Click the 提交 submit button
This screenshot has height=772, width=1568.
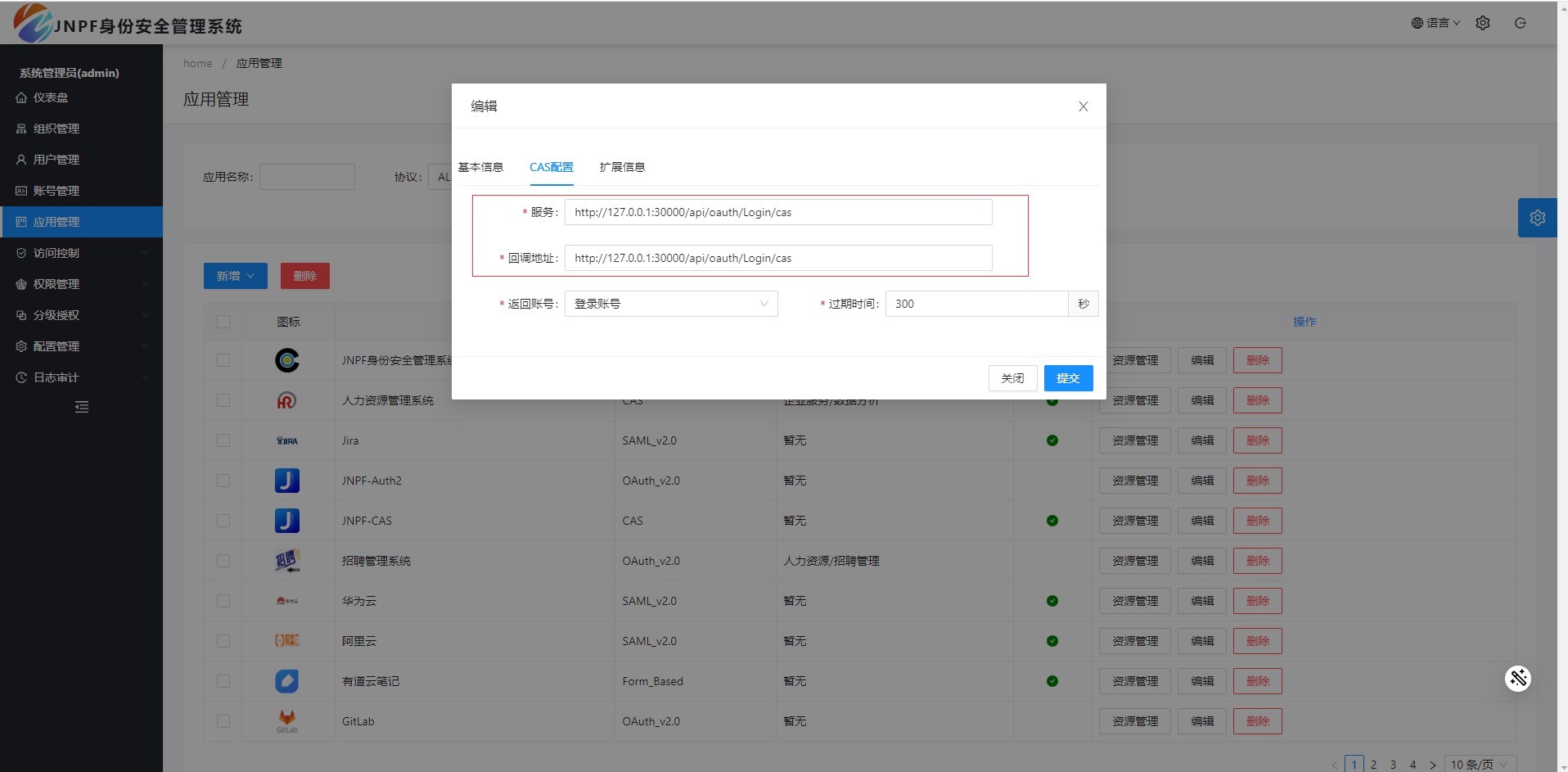[x=1068, y=378]
